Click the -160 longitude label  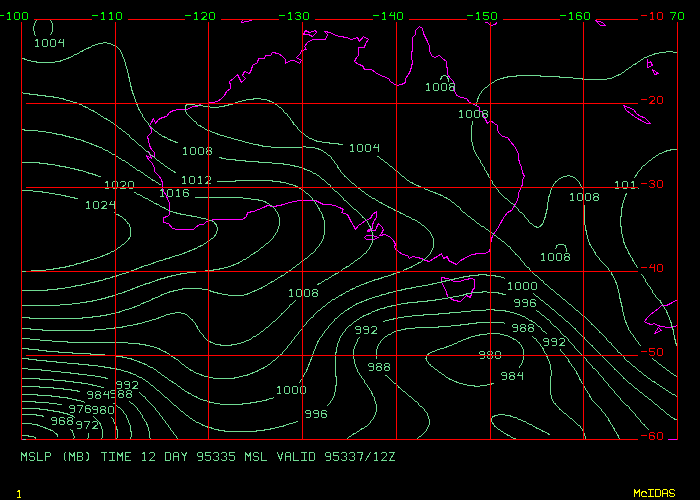pos(580,17)
